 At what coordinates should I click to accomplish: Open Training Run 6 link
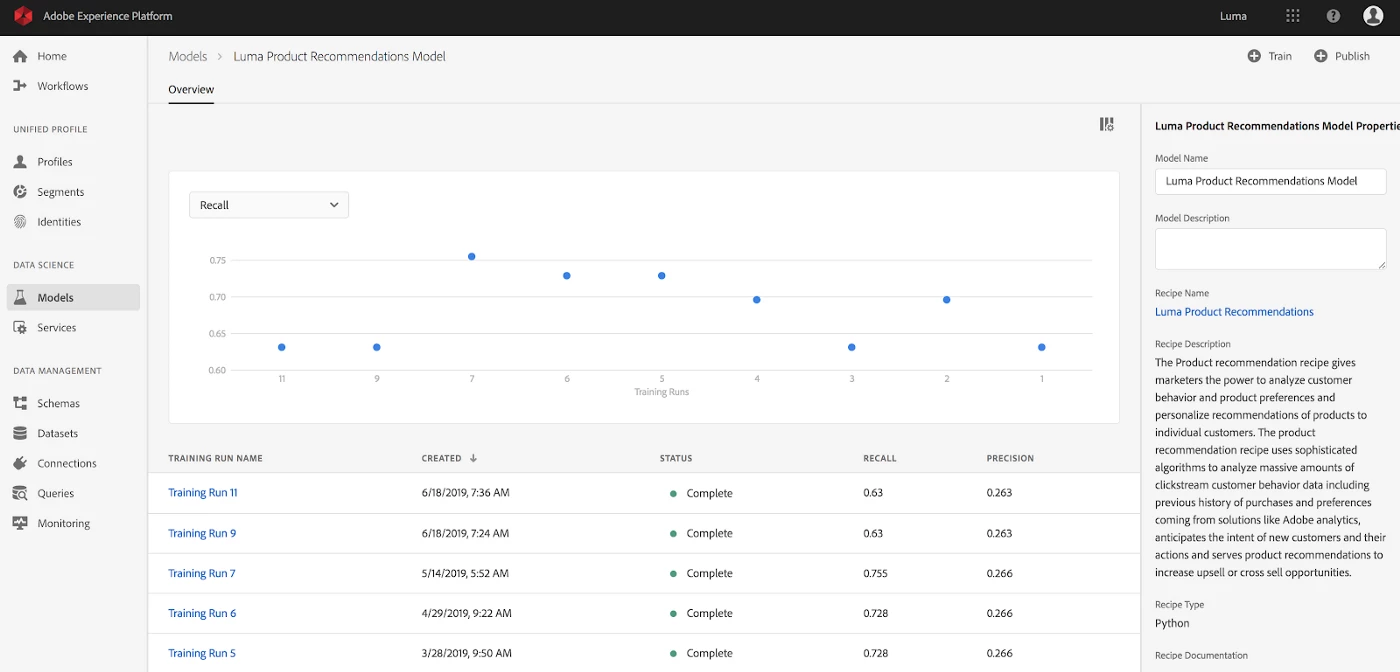pyautogui.click(x=202, y=613)
